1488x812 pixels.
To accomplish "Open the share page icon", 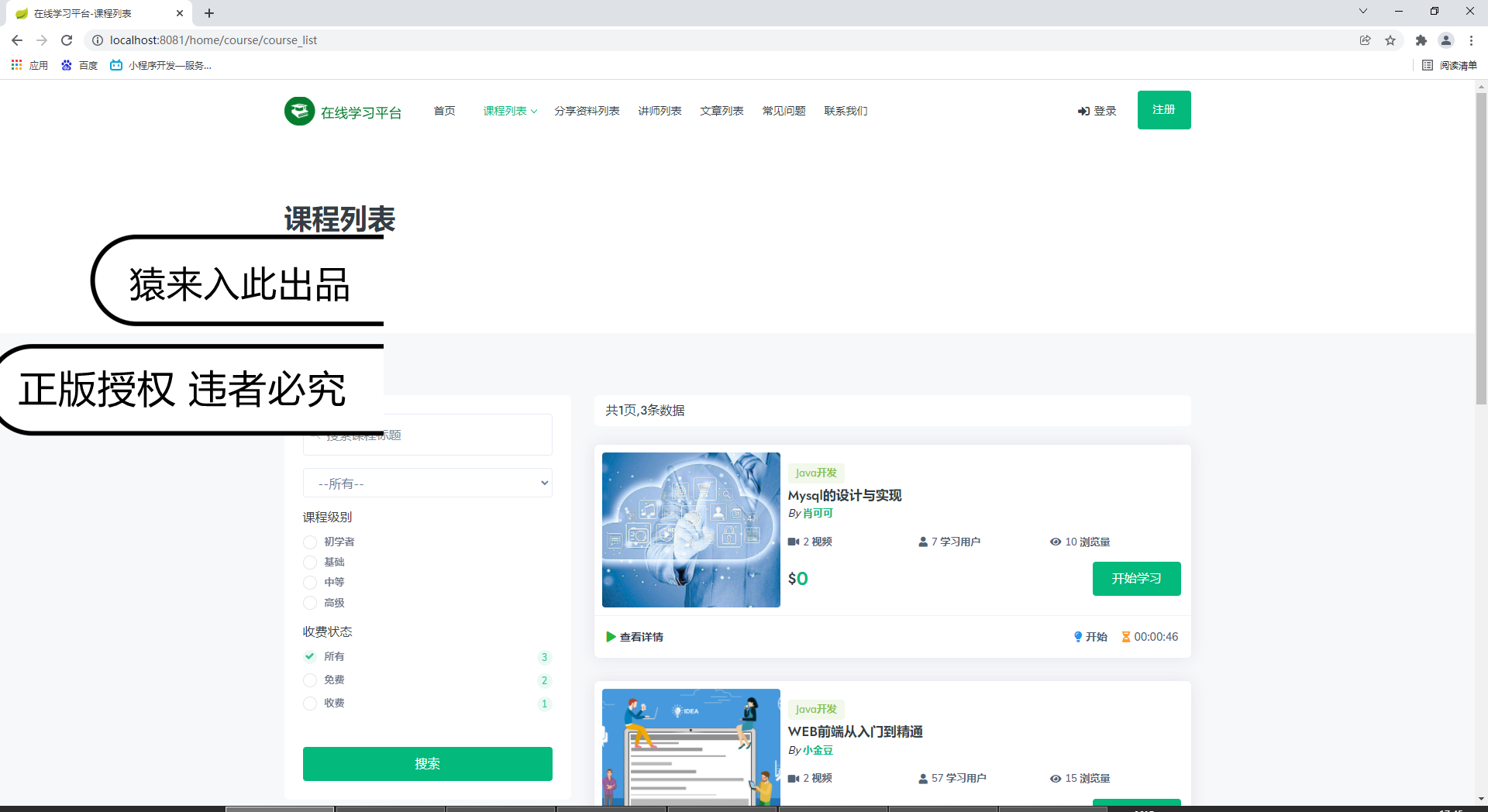I will pyautogui.click(x=1366, y=40).
